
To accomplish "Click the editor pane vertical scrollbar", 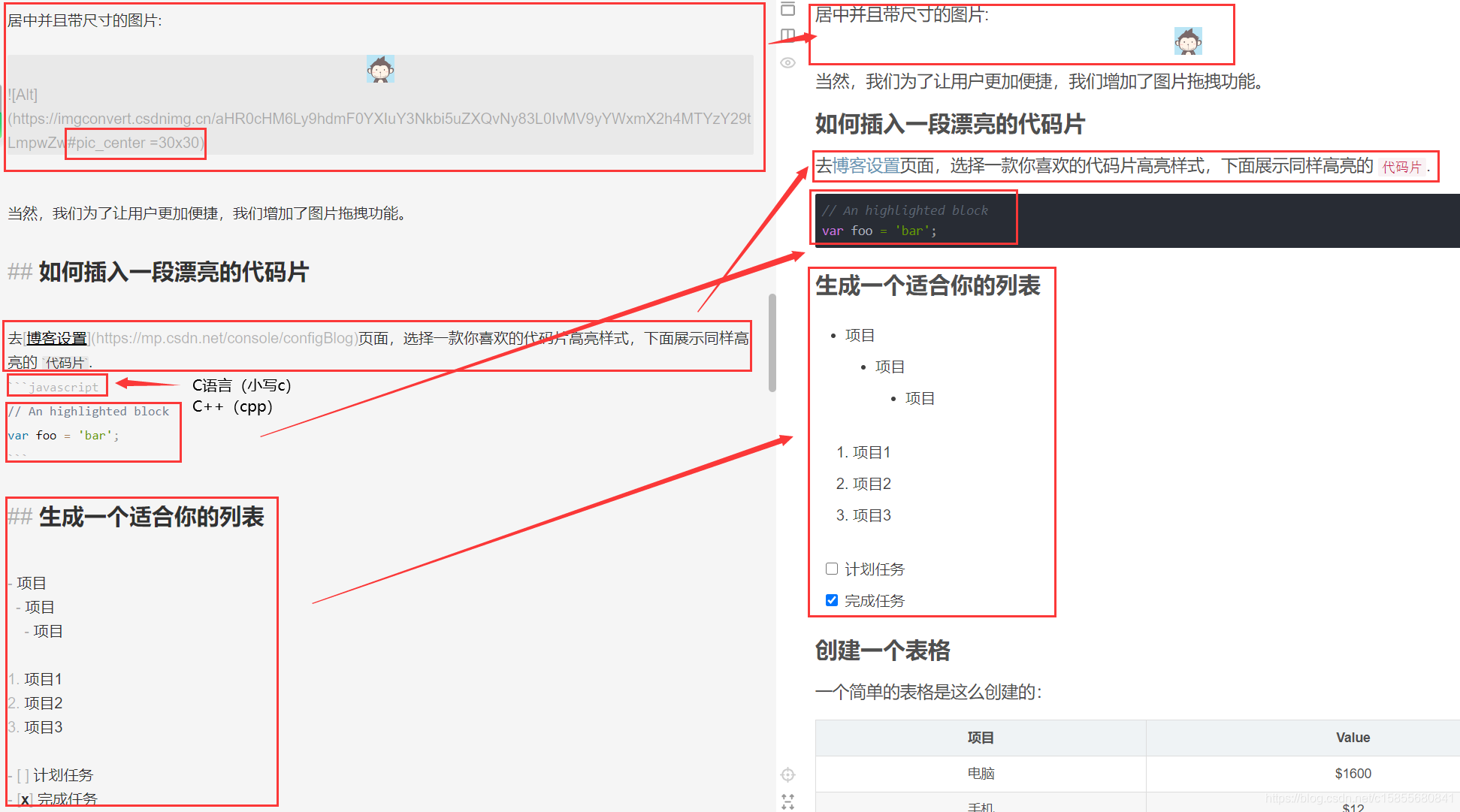I will coord(772,343).
